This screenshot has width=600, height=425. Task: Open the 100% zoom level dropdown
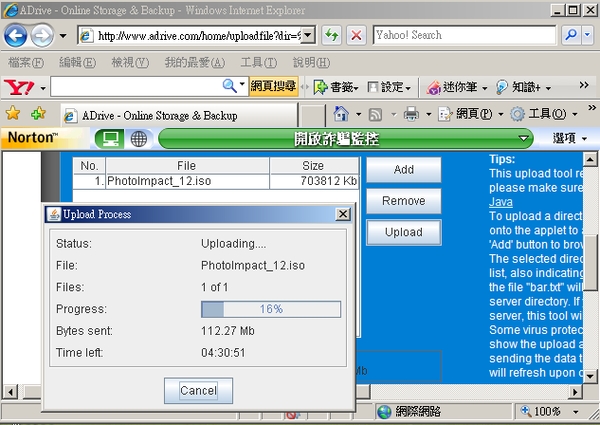(x=576, y=412)
